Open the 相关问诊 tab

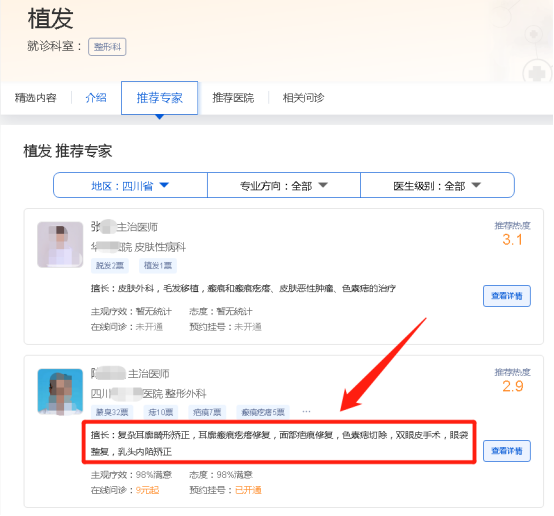click(303, 98)
